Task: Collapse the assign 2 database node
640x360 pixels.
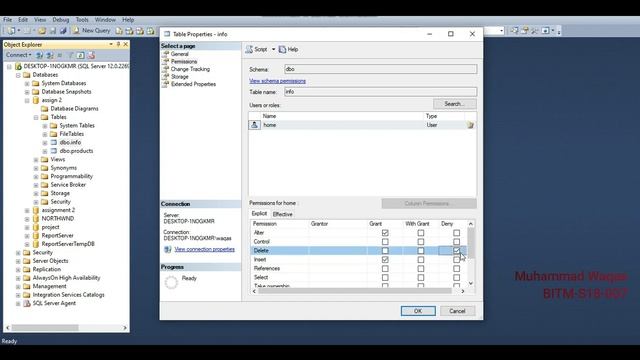Action: click(x=27, y=100)
